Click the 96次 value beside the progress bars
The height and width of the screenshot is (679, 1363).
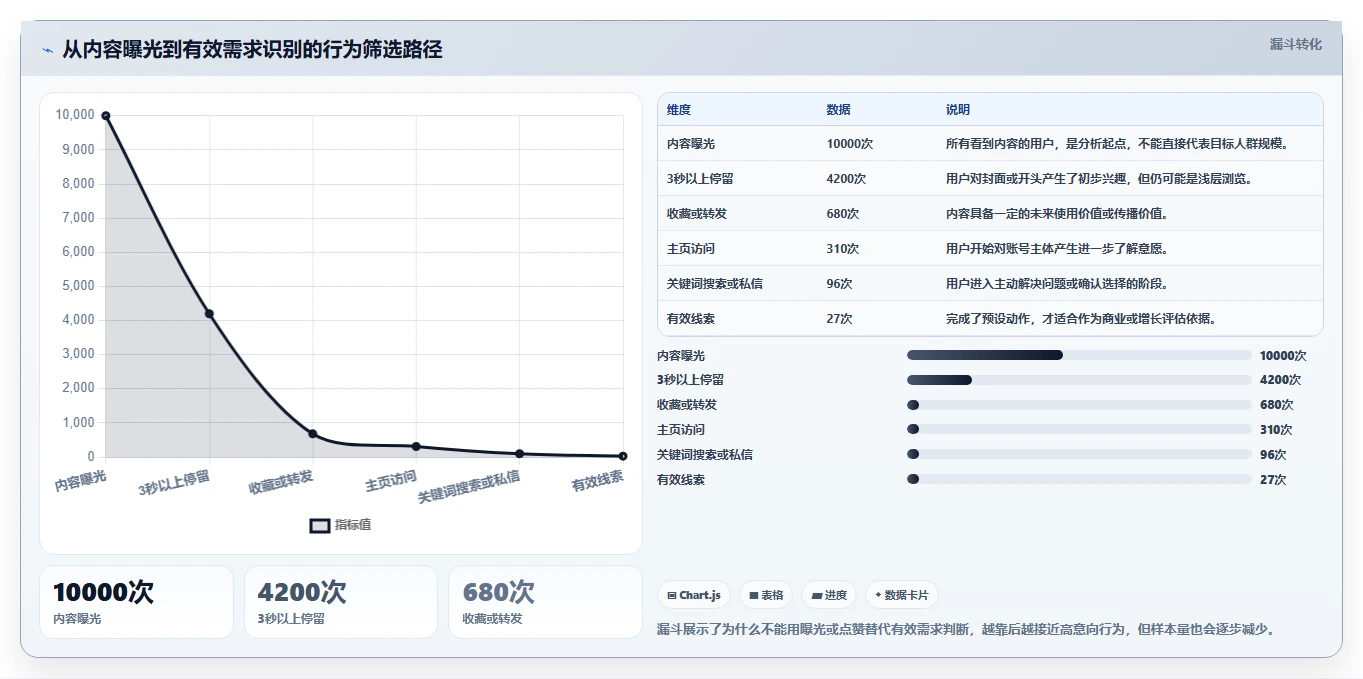[1273, 454]
